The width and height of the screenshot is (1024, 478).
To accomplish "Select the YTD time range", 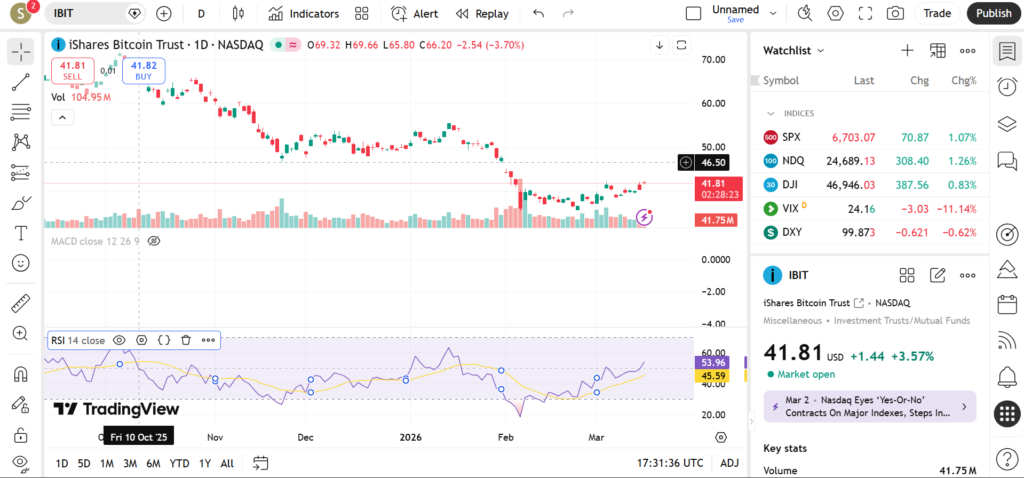I will [180, 463].
